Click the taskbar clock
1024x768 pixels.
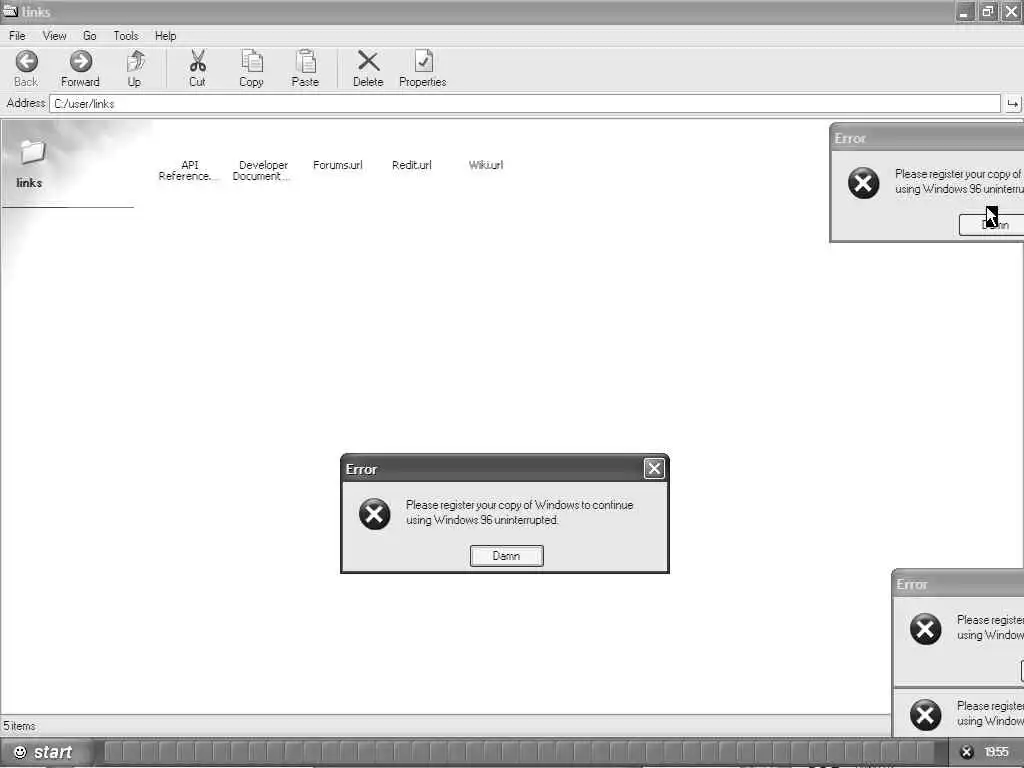[x=997, y=752]
